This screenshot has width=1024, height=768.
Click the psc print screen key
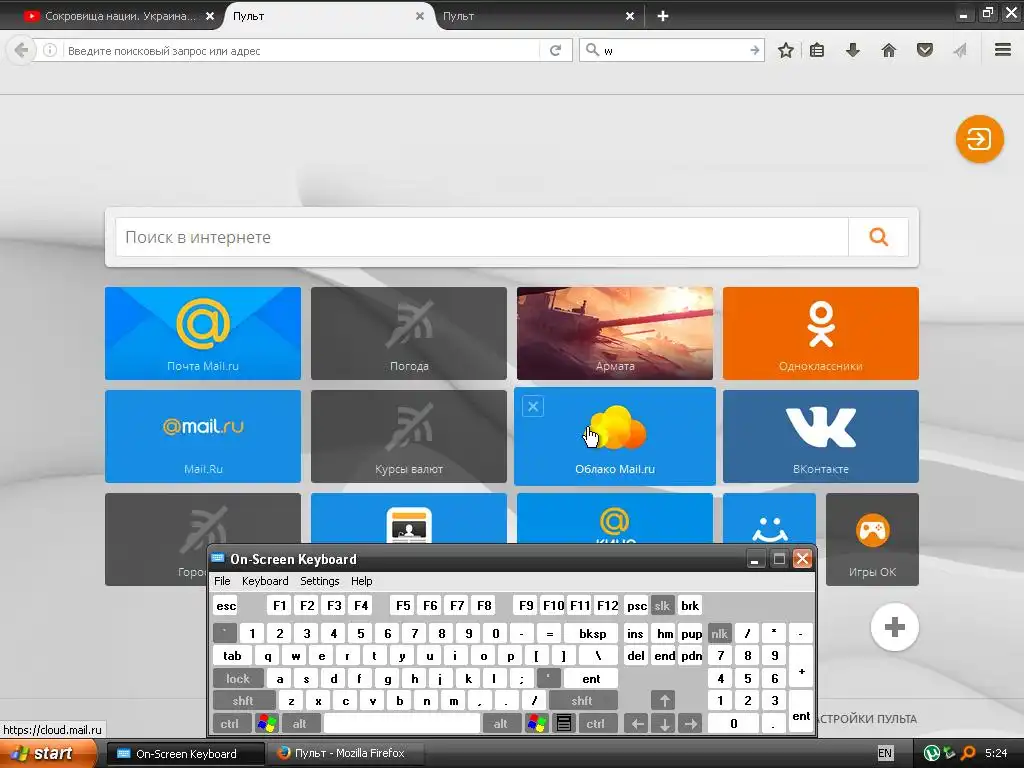[x=636, y=605]
